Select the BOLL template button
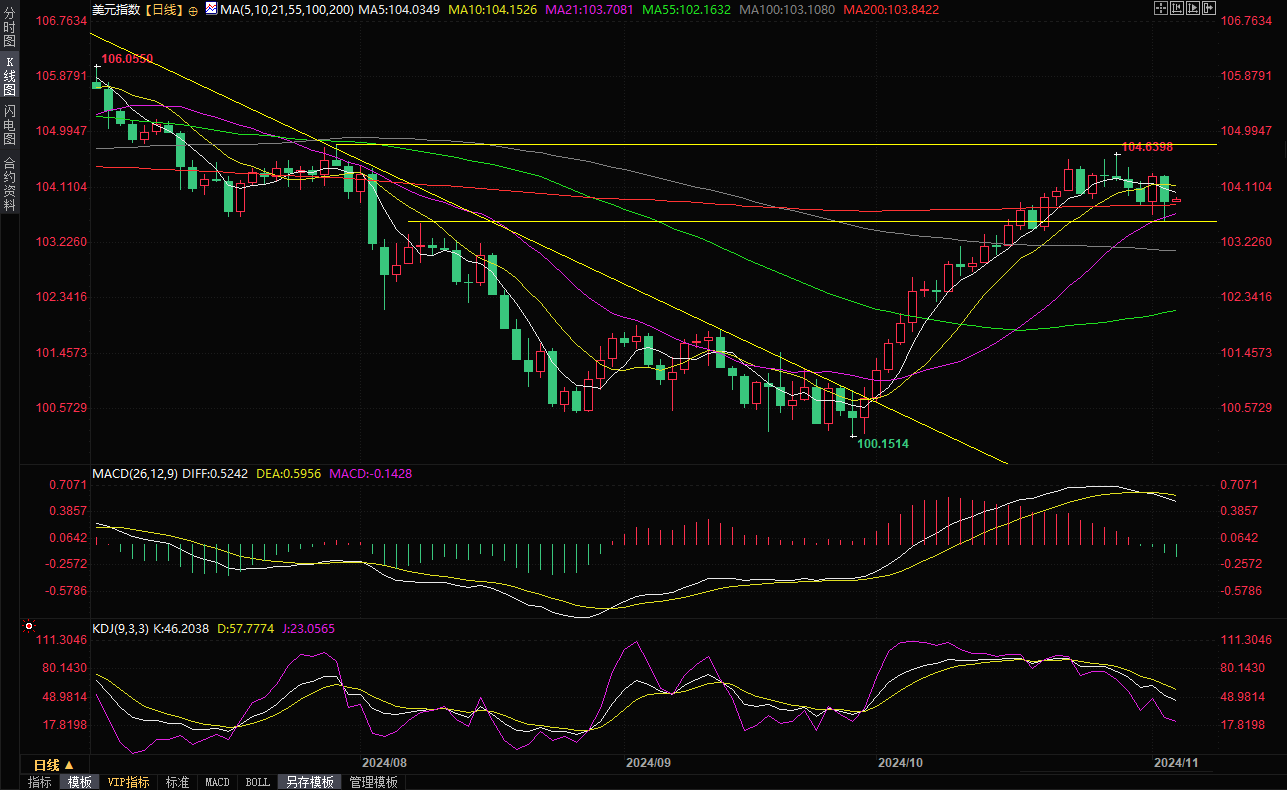This screenshot has width=1287, height=790. point(257,782)
